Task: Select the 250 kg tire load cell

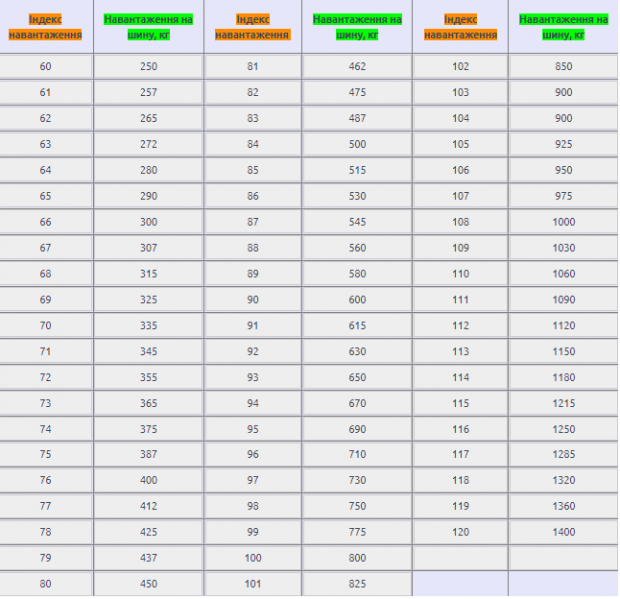Action: click(x=149, y=67)
